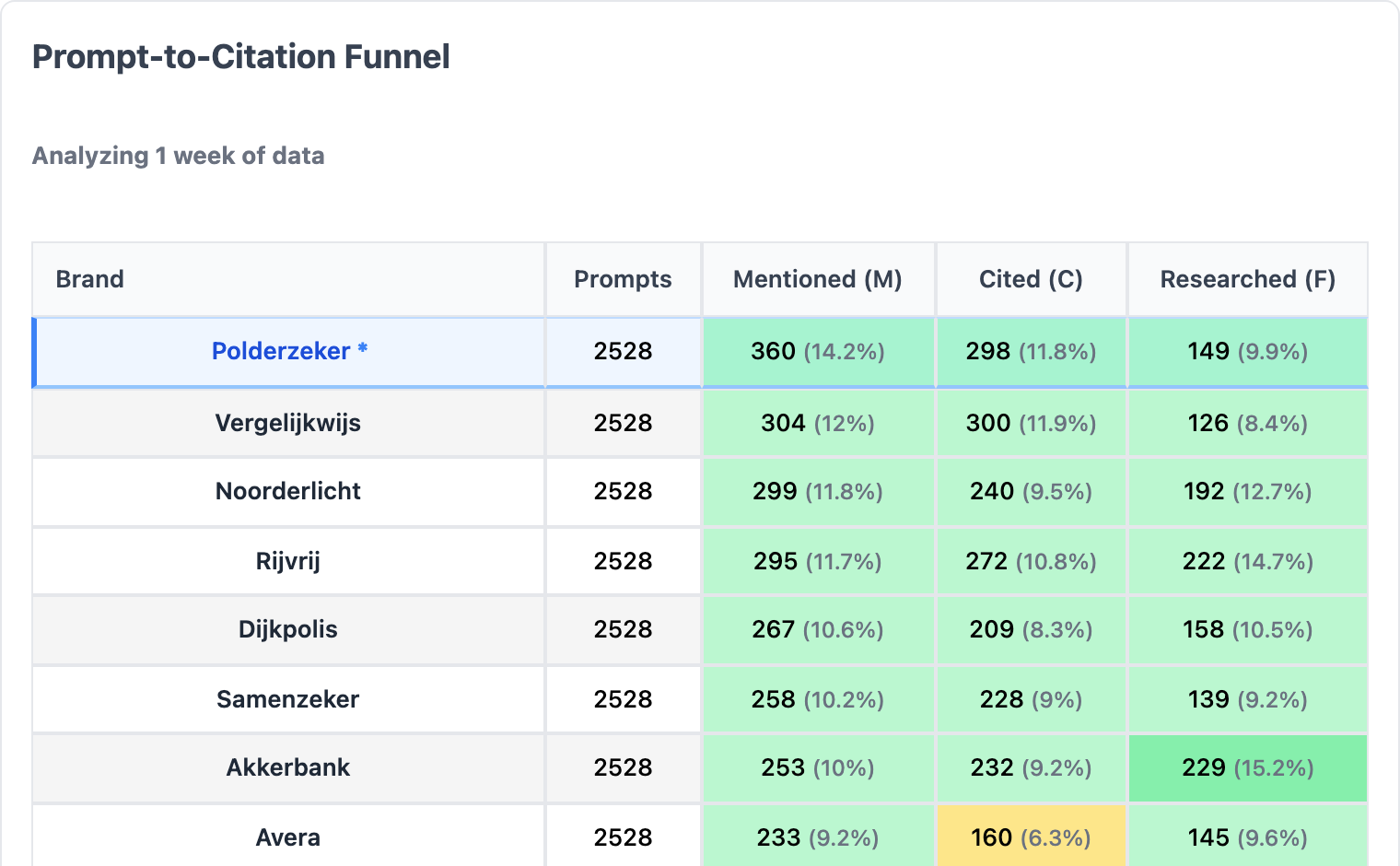
Task: Select the Samenzeker brand name
Action: pos(288,699)
